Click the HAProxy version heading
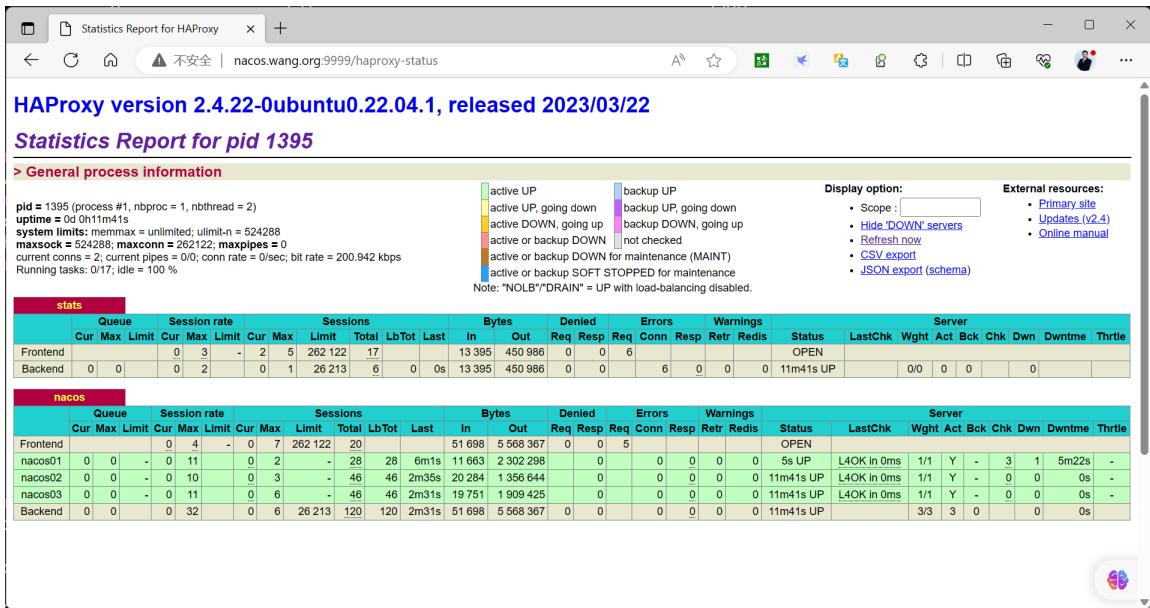This screenshot has width=1150, height=608. coord(332,105)
